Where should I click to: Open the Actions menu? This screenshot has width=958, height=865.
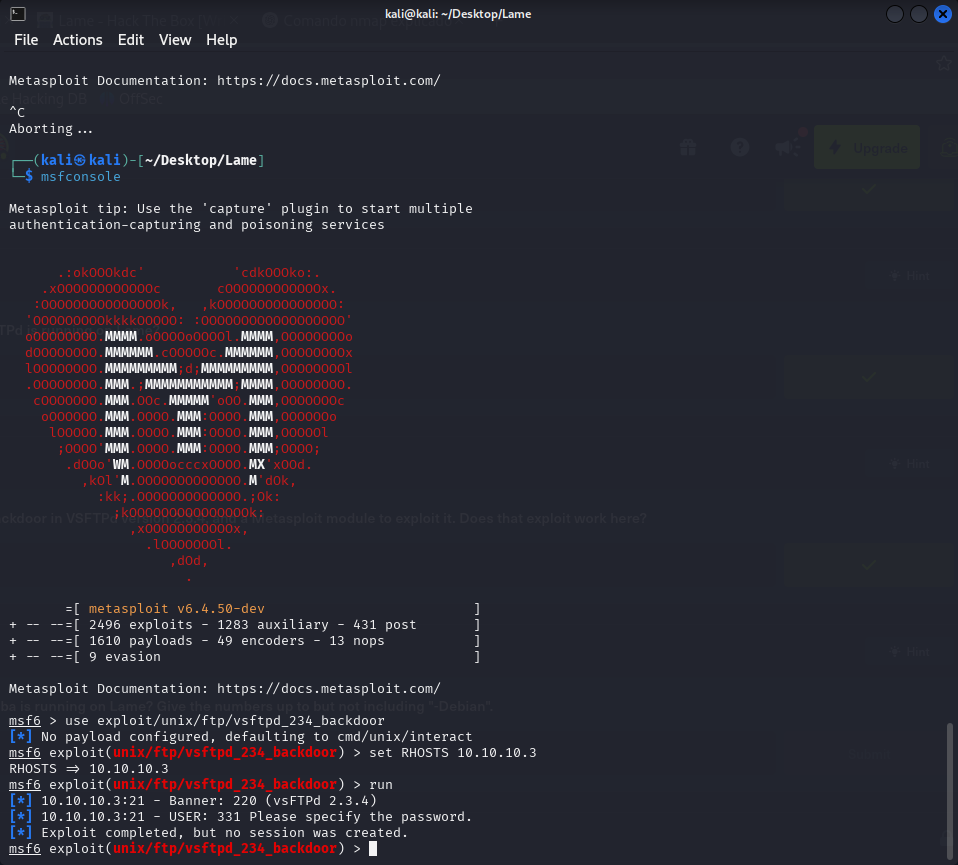tap(78, 40)
